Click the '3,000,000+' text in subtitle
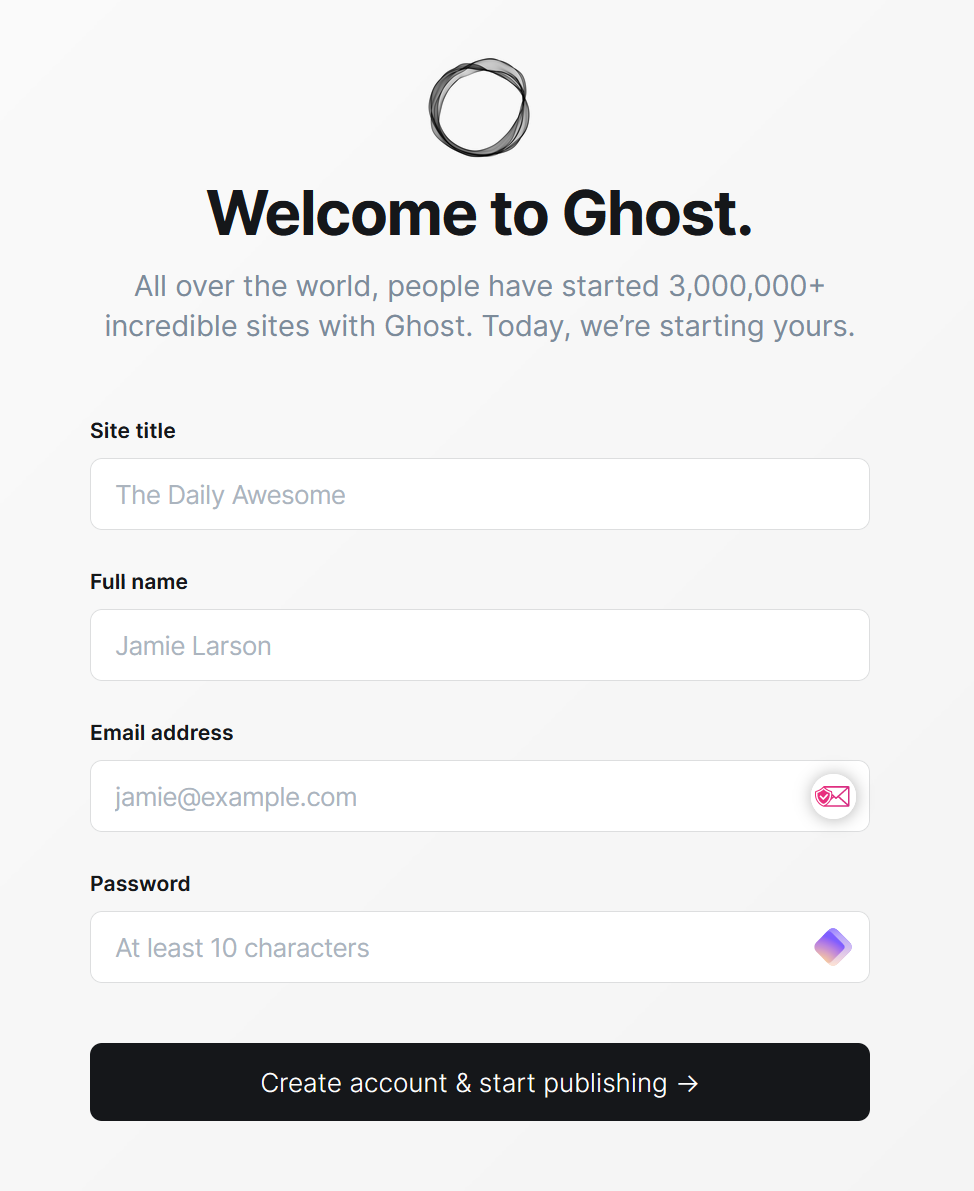The height and width of the screenshot is (1191, 974). [x=747, y=287]
